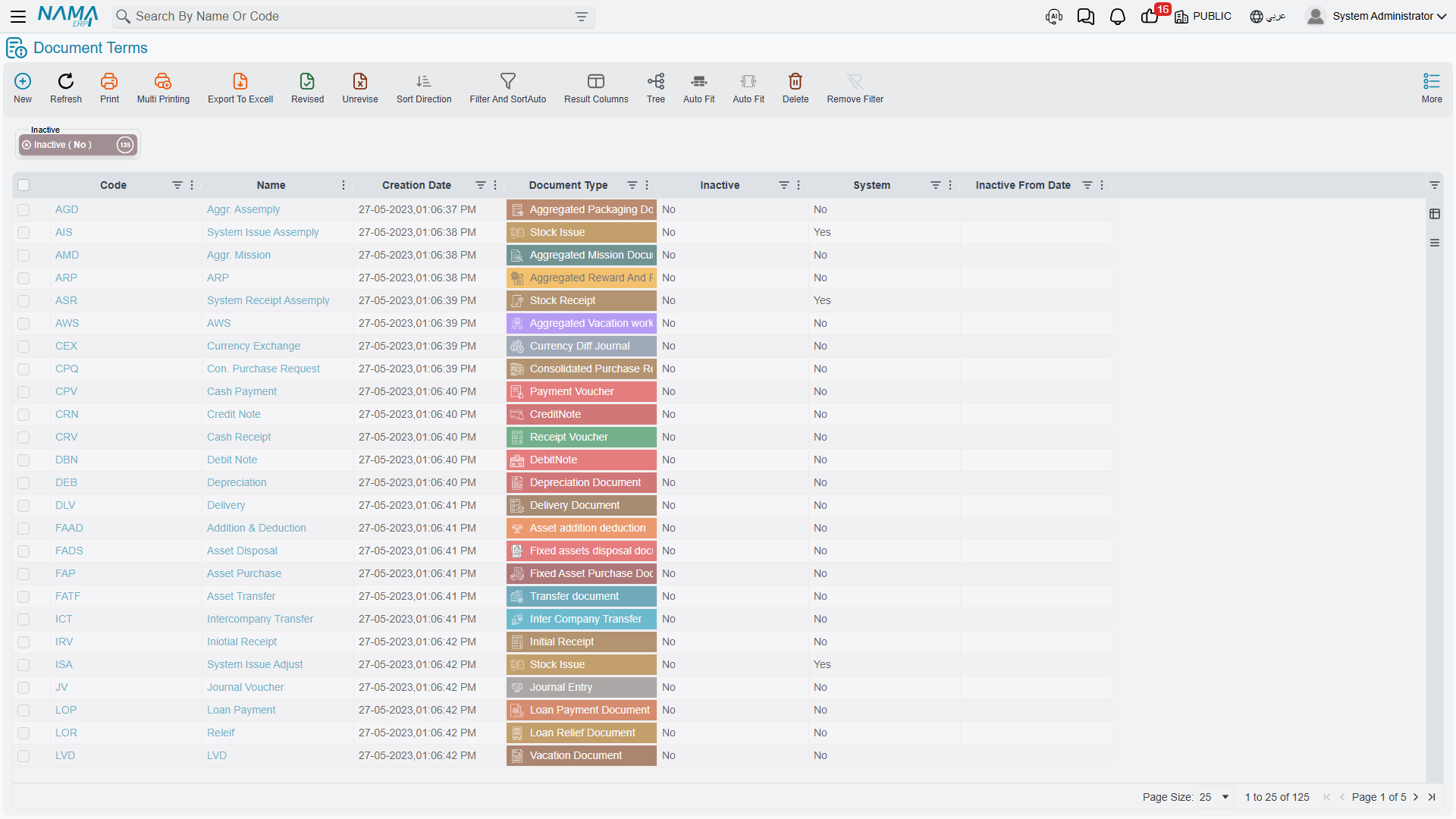Open Filter And Sort tool
The width and height of the screenshot is (1456, 819).
508,81
